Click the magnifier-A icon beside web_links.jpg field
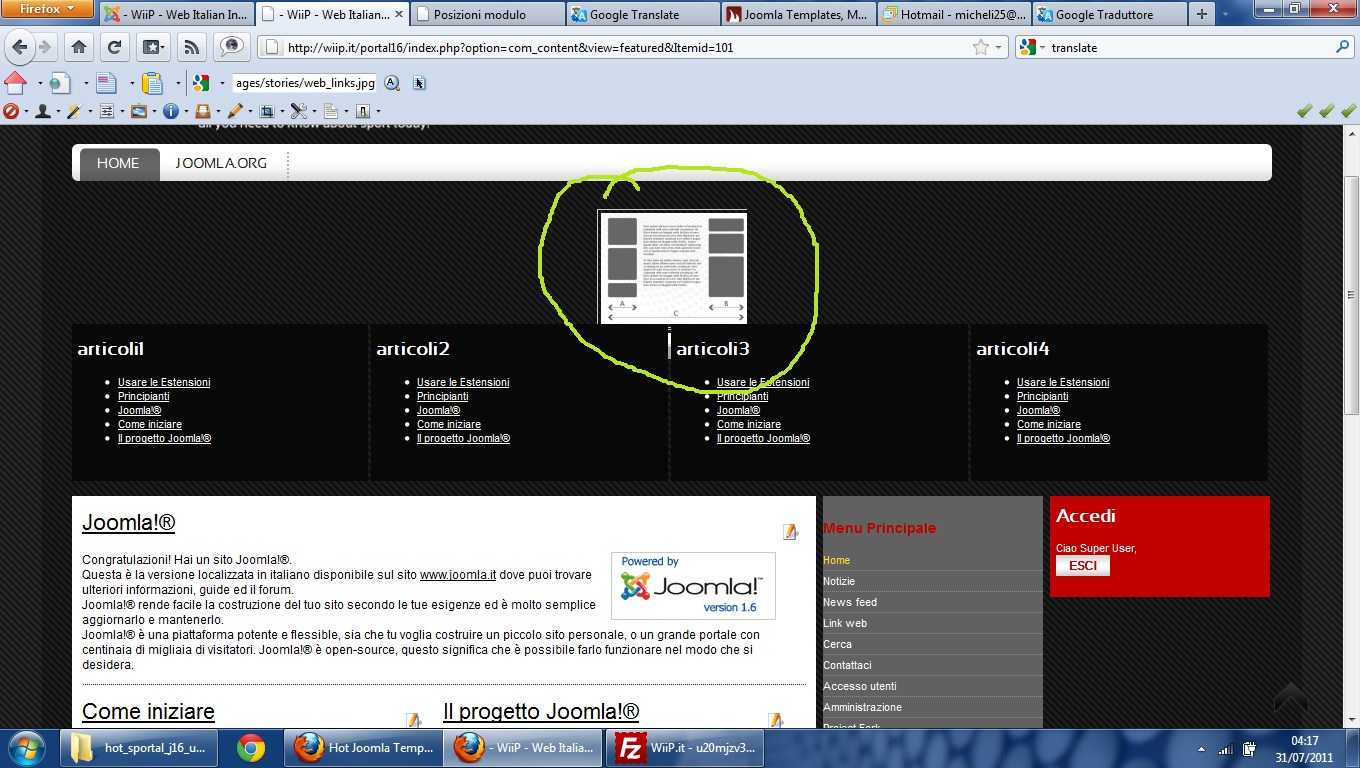 coord(392,83)
